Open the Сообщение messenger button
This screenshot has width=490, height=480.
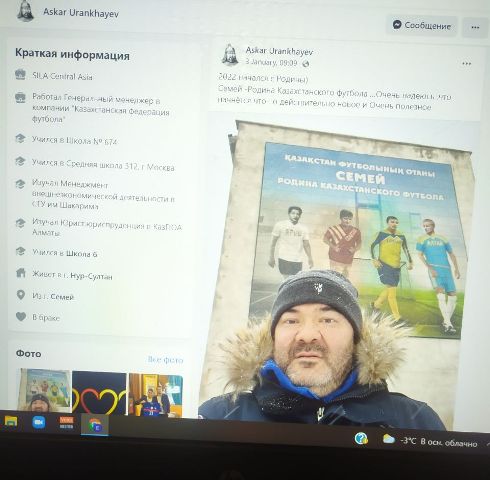point(421,25)
